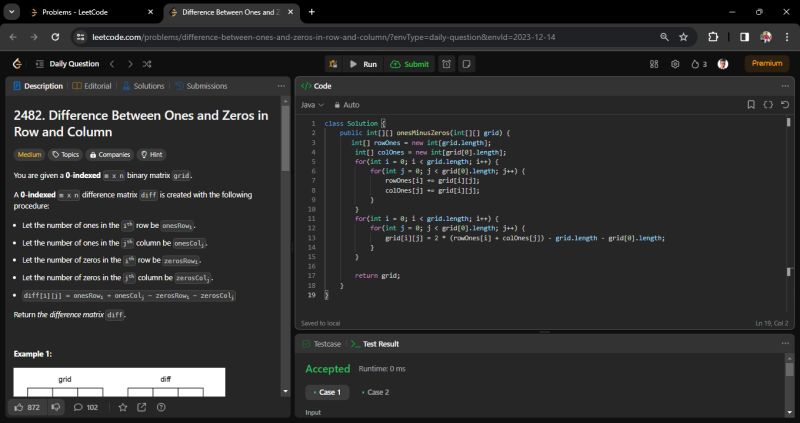Open the settings gear icon
Image resolution: width=800 pixels, height=423 pixels.
(675, 64)
